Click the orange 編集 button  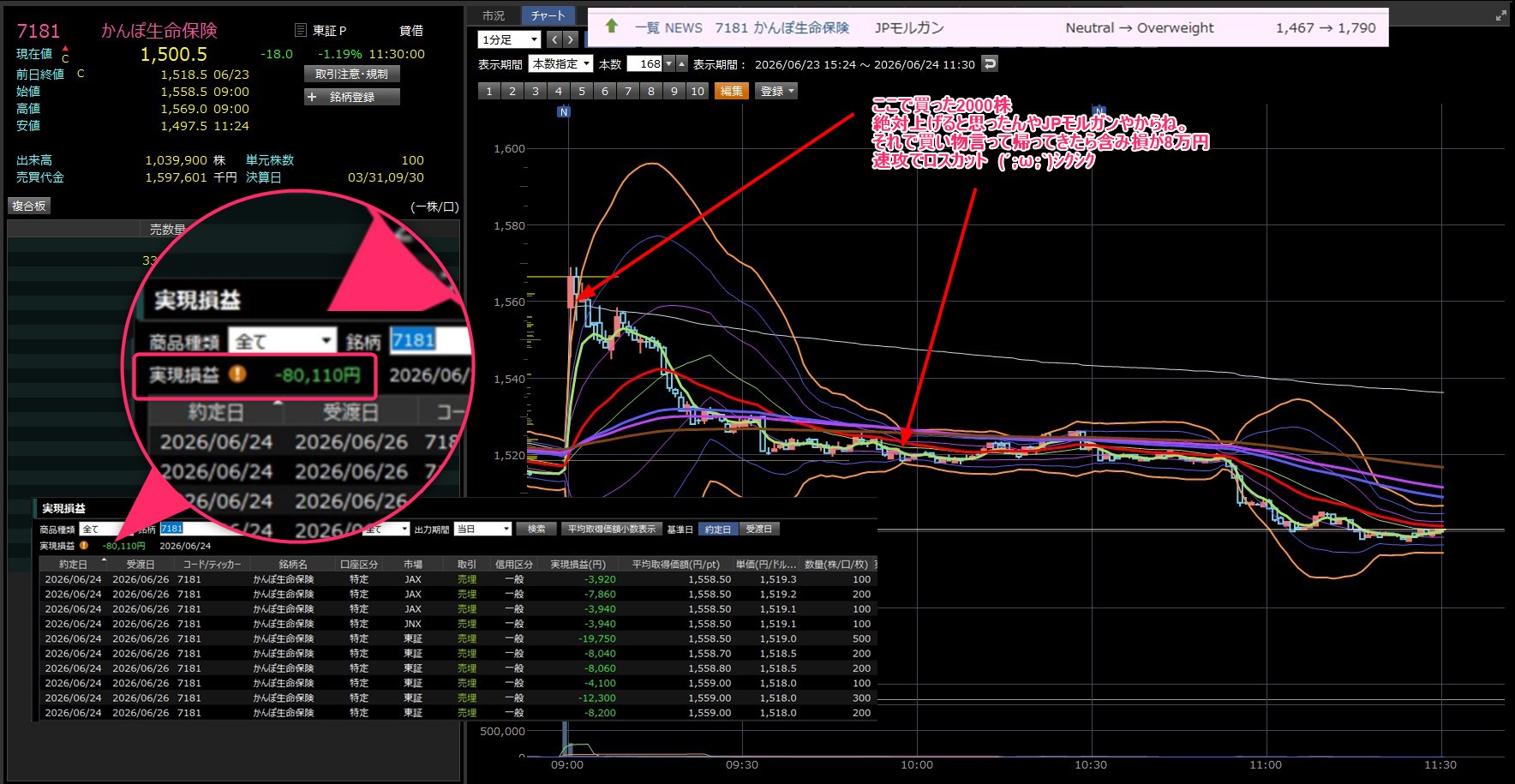(x=731, y=91)
